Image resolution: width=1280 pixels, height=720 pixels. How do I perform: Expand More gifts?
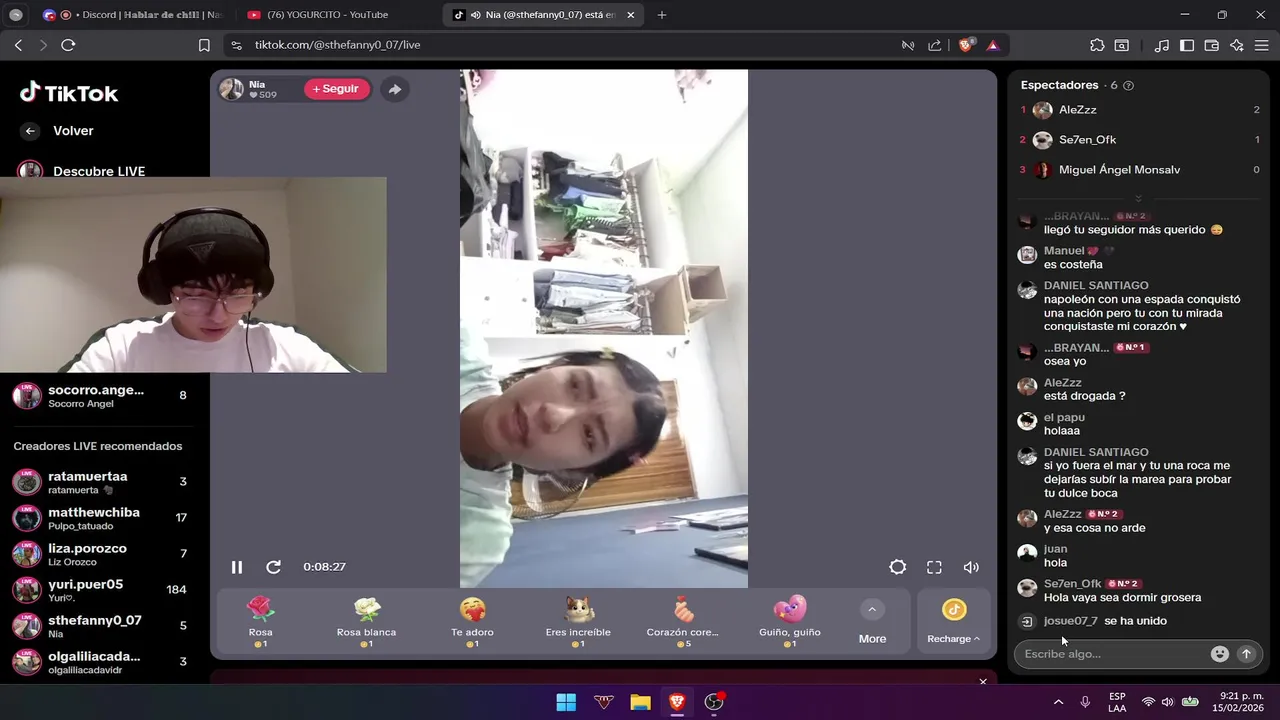point(872,622)
